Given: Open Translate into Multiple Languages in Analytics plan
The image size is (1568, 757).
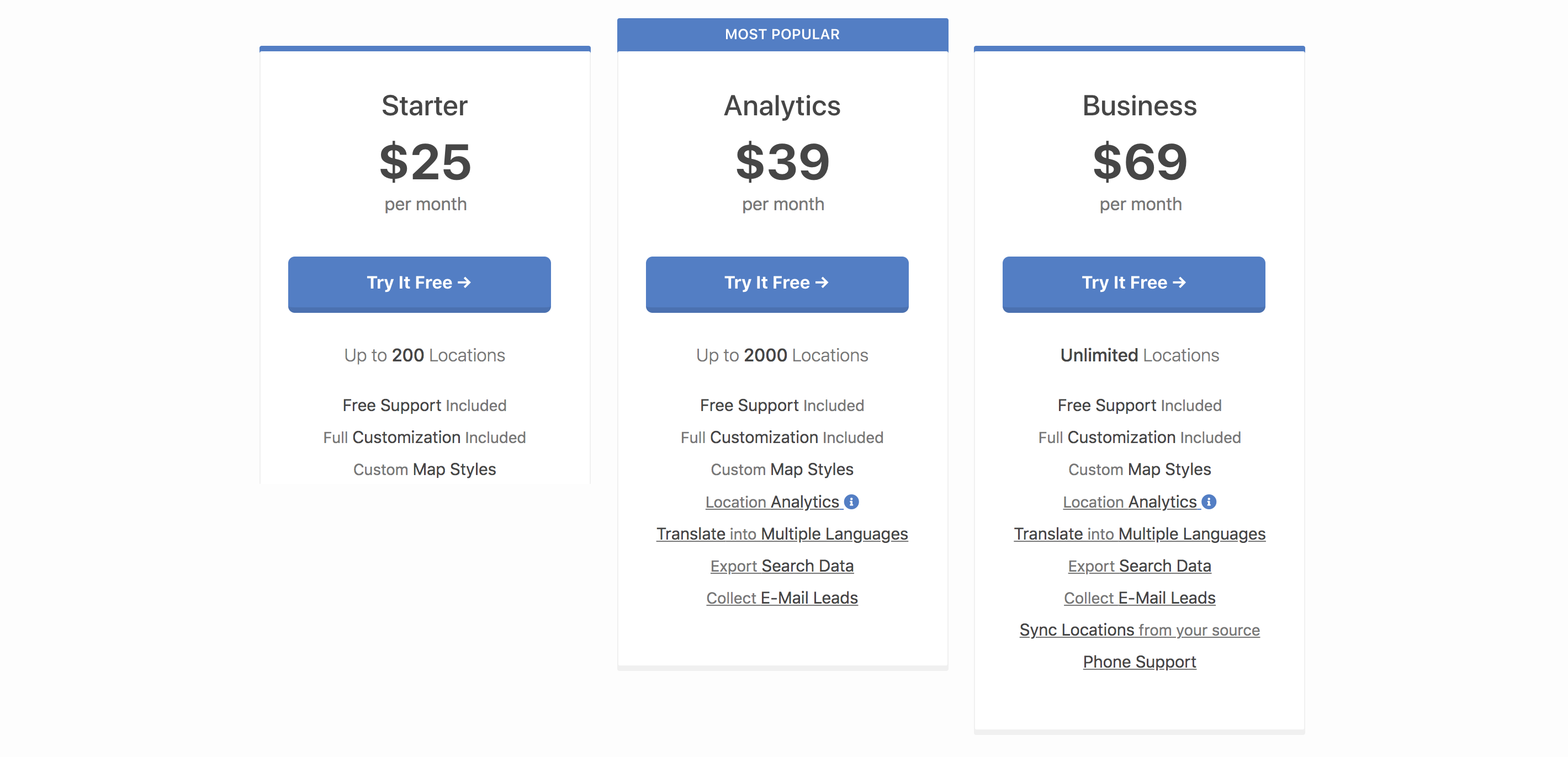Looking at the screenshot, I should coord(782,534).
